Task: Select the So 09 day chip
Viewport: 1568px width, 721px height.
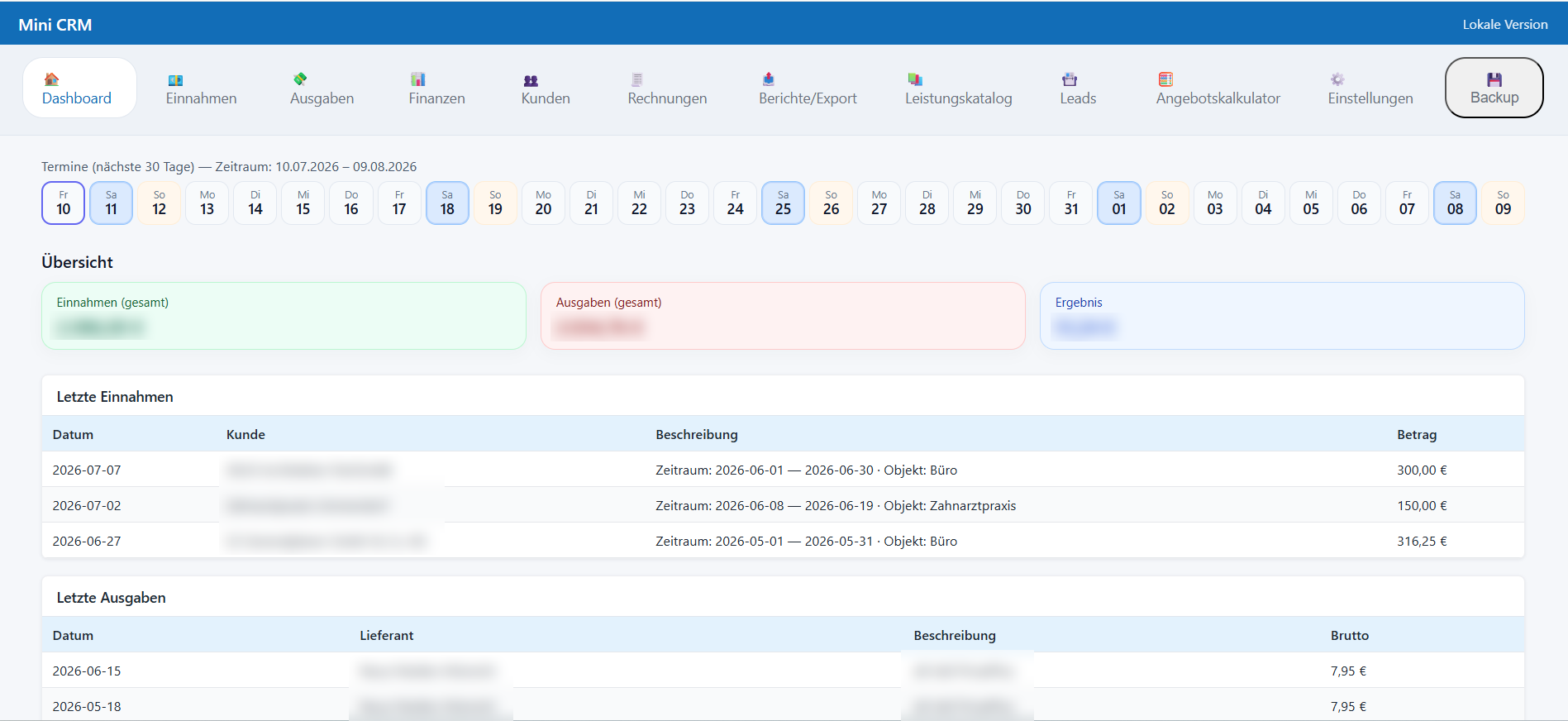Action: coord(1503,203)
